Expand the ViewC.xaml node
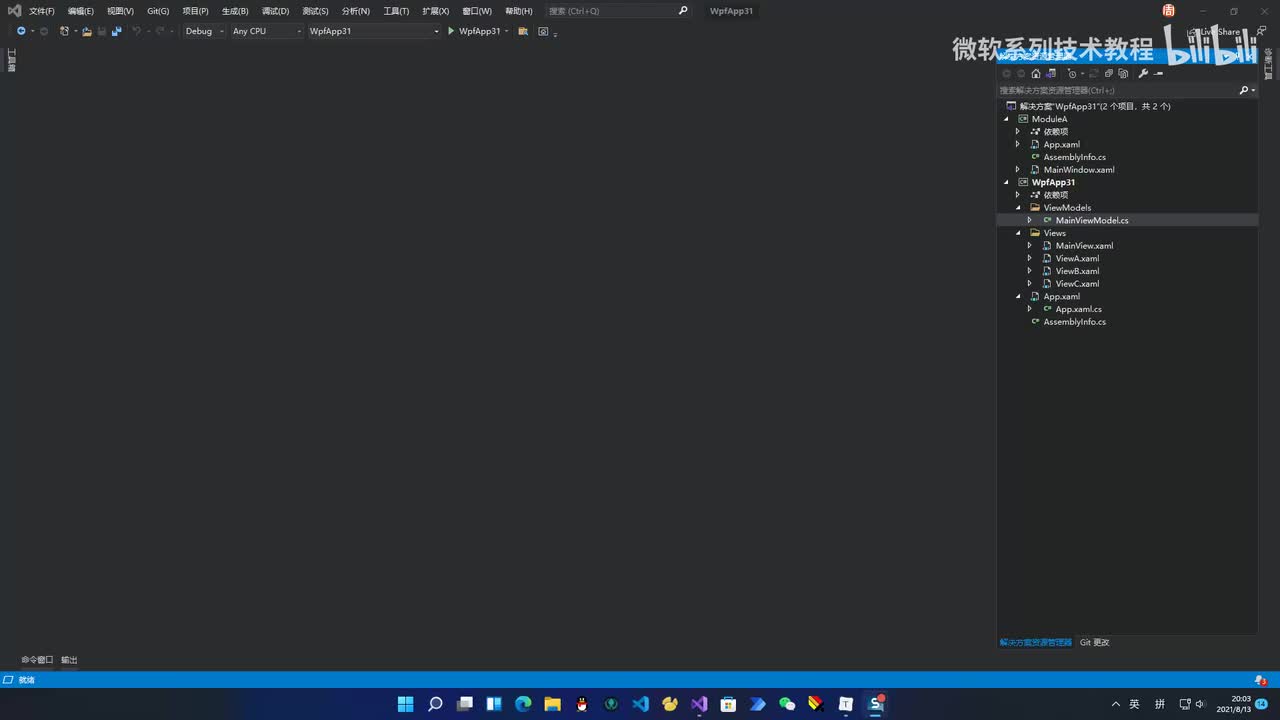Viewport: 1280px width, 720px height. click(1030, 284)
